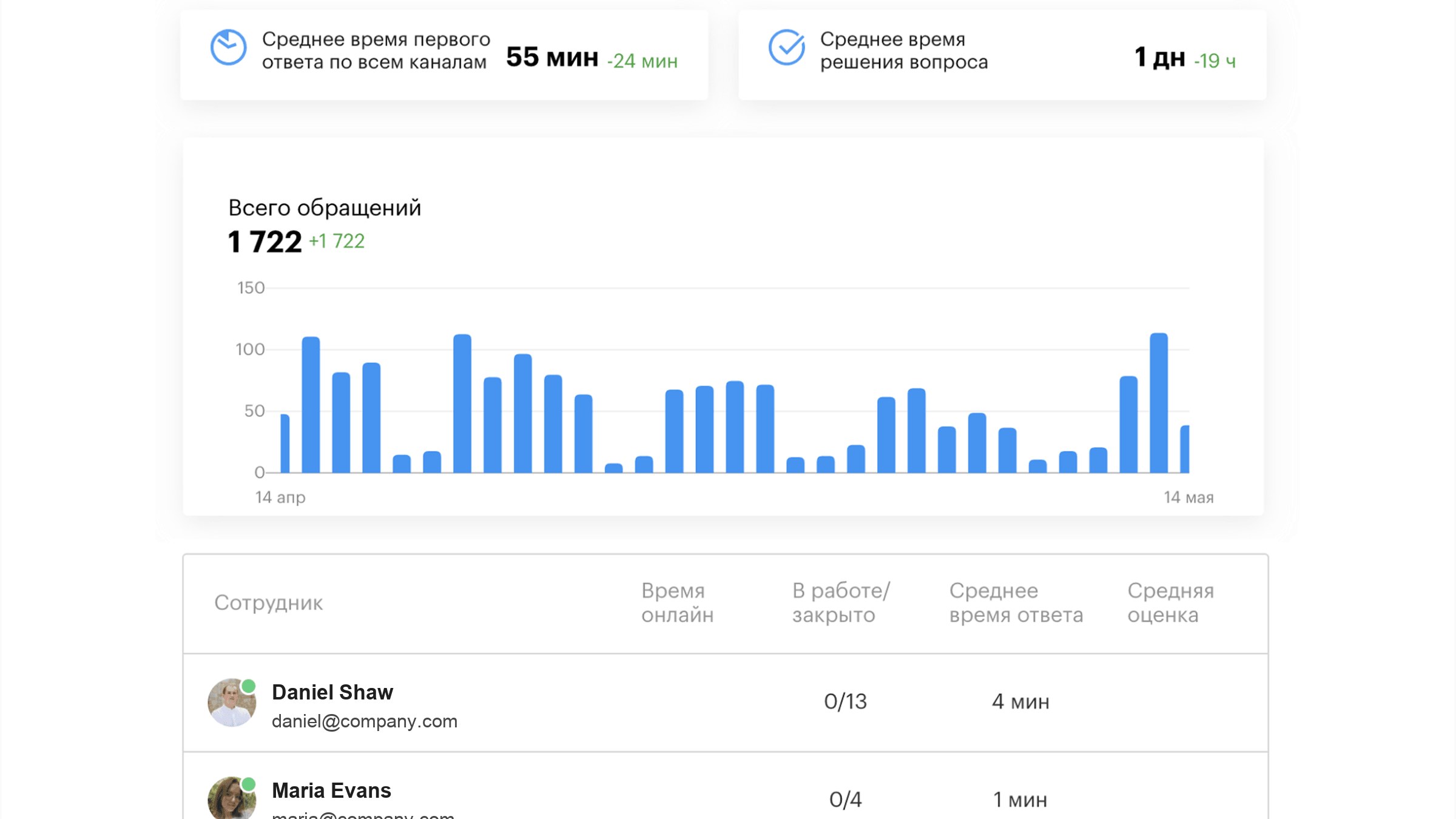1456x819 pixels.
Task: Open Daniel Shaw's employee name
Action: coord(332,692)
